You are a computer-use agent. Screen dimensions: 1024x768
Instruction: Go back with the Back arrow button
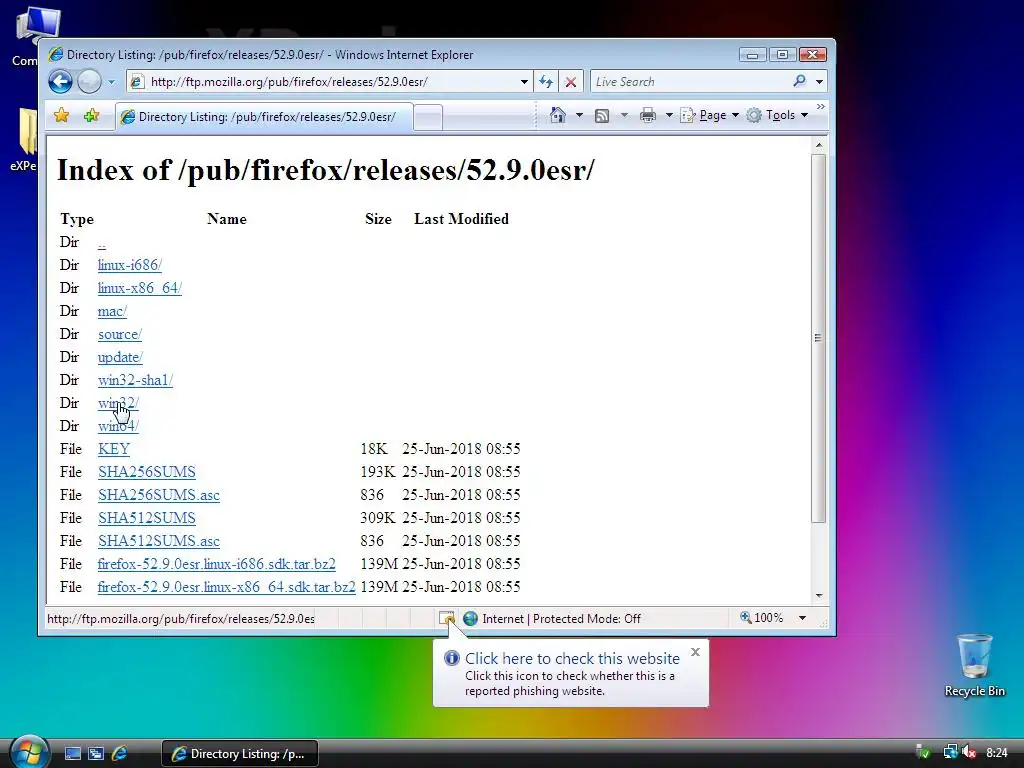60,82
